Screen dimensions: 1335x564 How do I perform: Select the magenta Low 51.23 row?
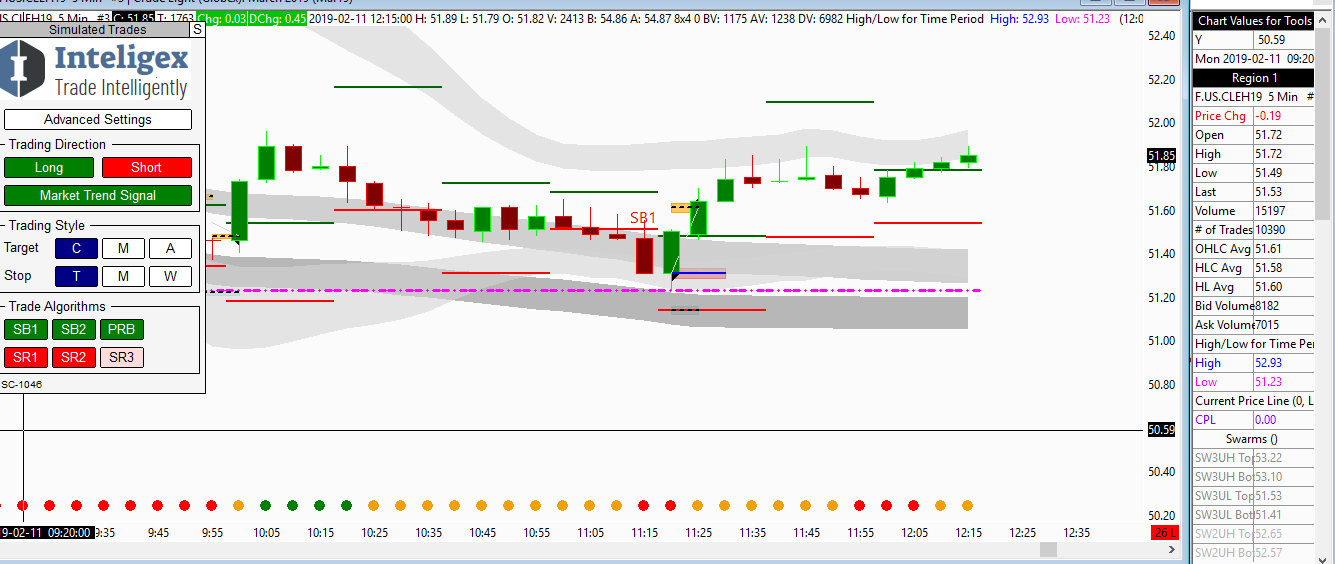pyautogui.click(x=1253, y=382)
